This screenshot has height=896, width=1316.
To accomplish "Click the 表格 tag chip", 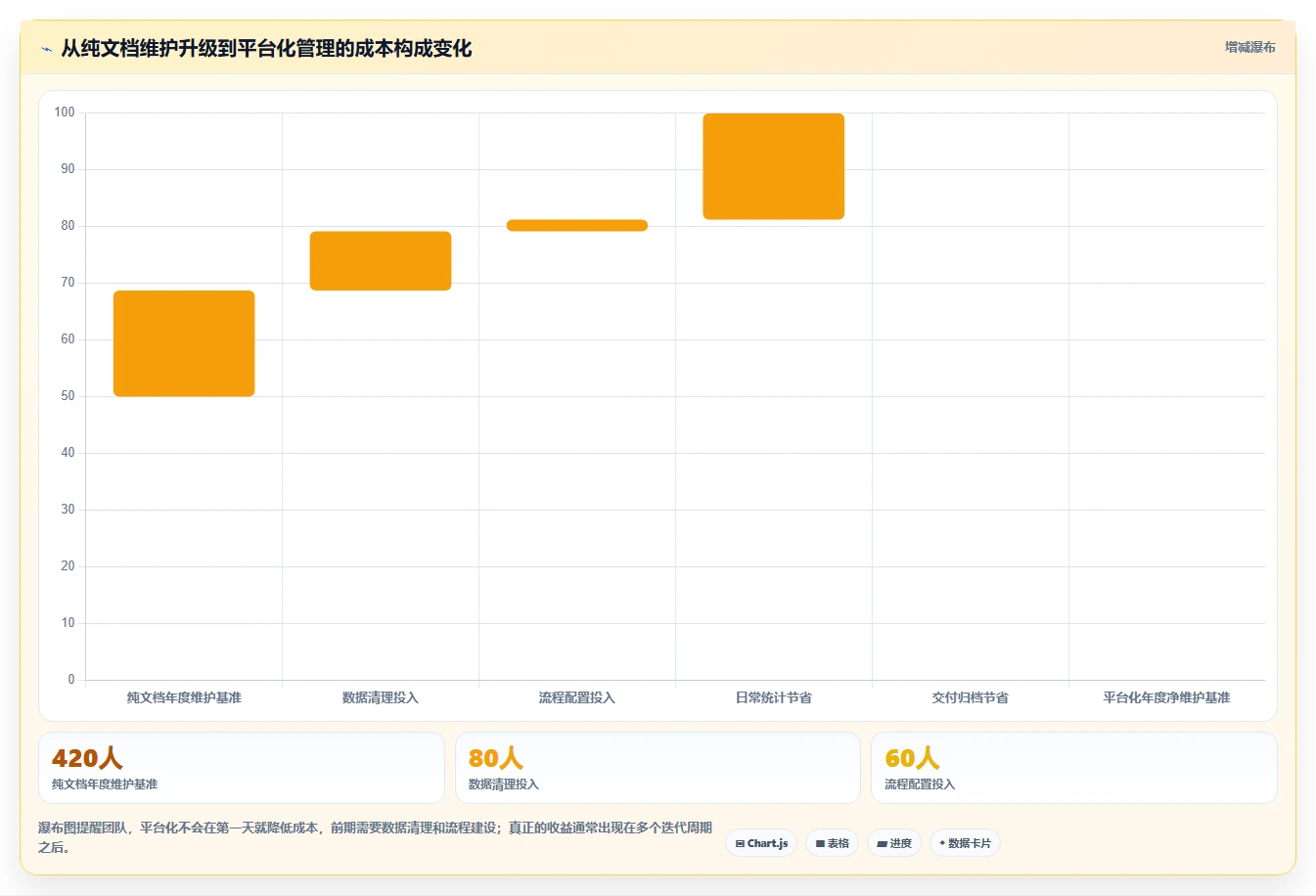I will point(833,843).
